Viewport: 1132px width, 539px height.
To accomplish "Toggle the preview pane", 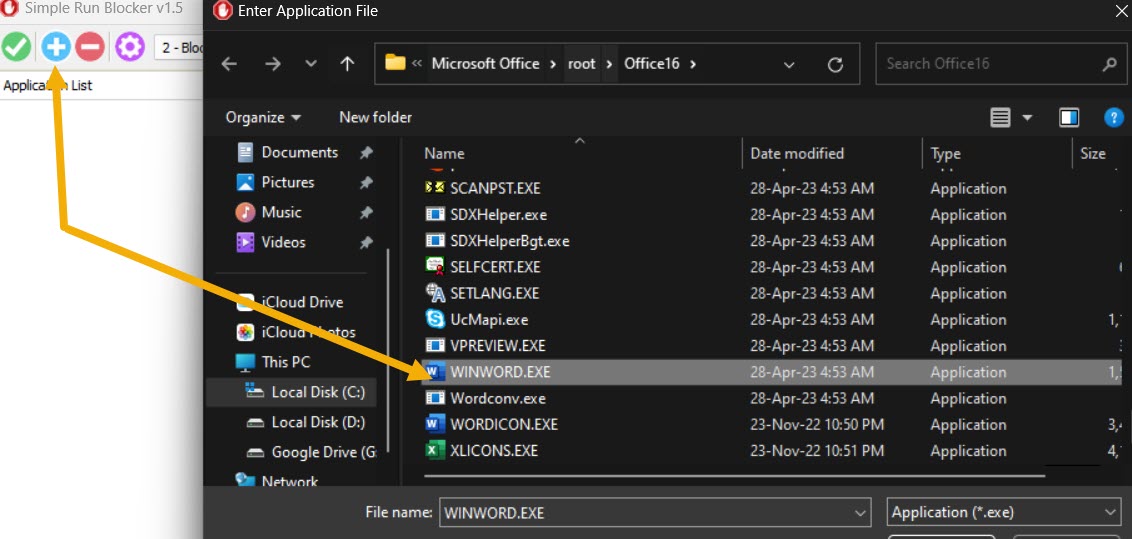I will 1069,117.
